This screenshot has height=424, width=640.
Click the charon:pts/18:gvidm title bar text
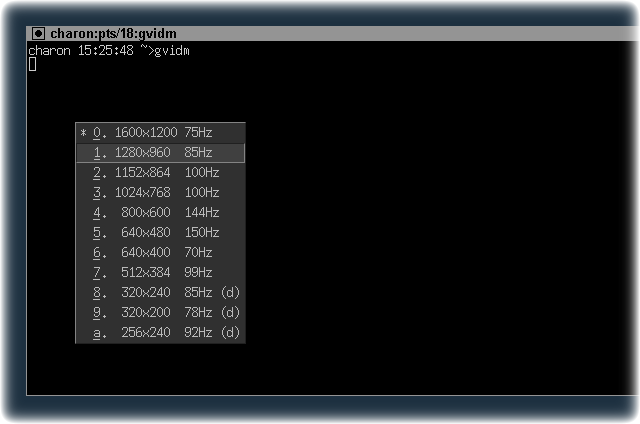(113, 33)
